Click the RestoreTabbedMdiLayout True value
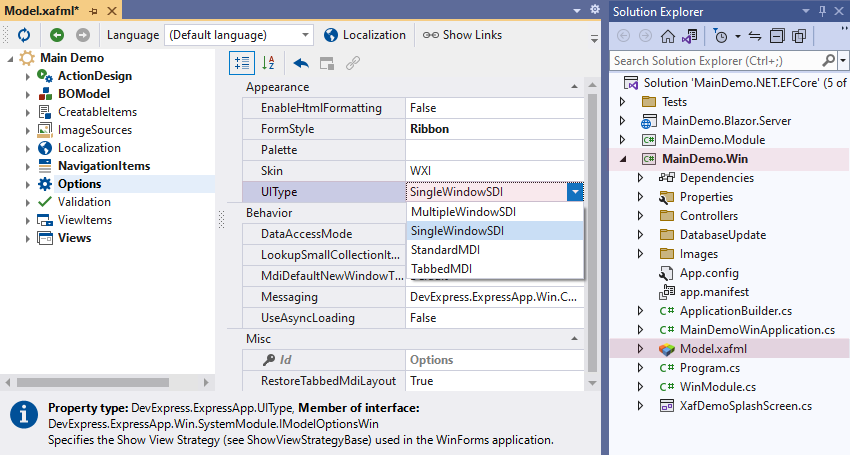The height and width of the screenshot is (455, 850). (494, 381)
